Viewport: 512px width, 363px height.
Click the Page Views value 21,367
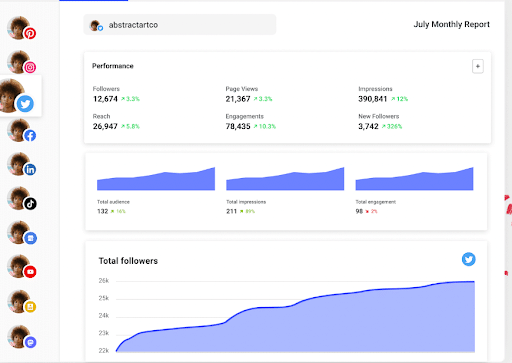[x=238, y=99]
